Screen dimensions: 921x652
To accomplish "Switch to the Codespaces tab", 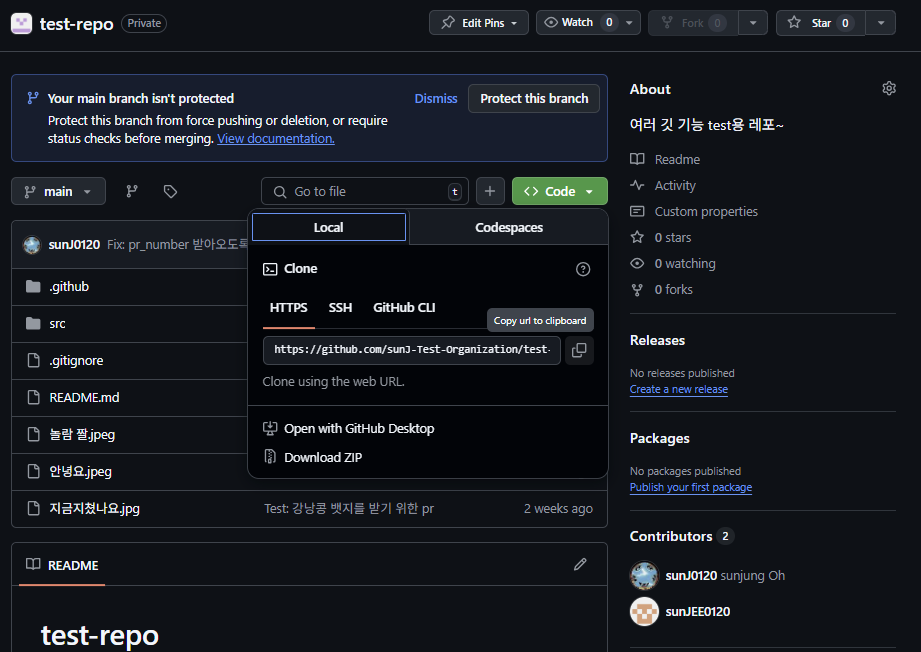I will tap(509, 227).
